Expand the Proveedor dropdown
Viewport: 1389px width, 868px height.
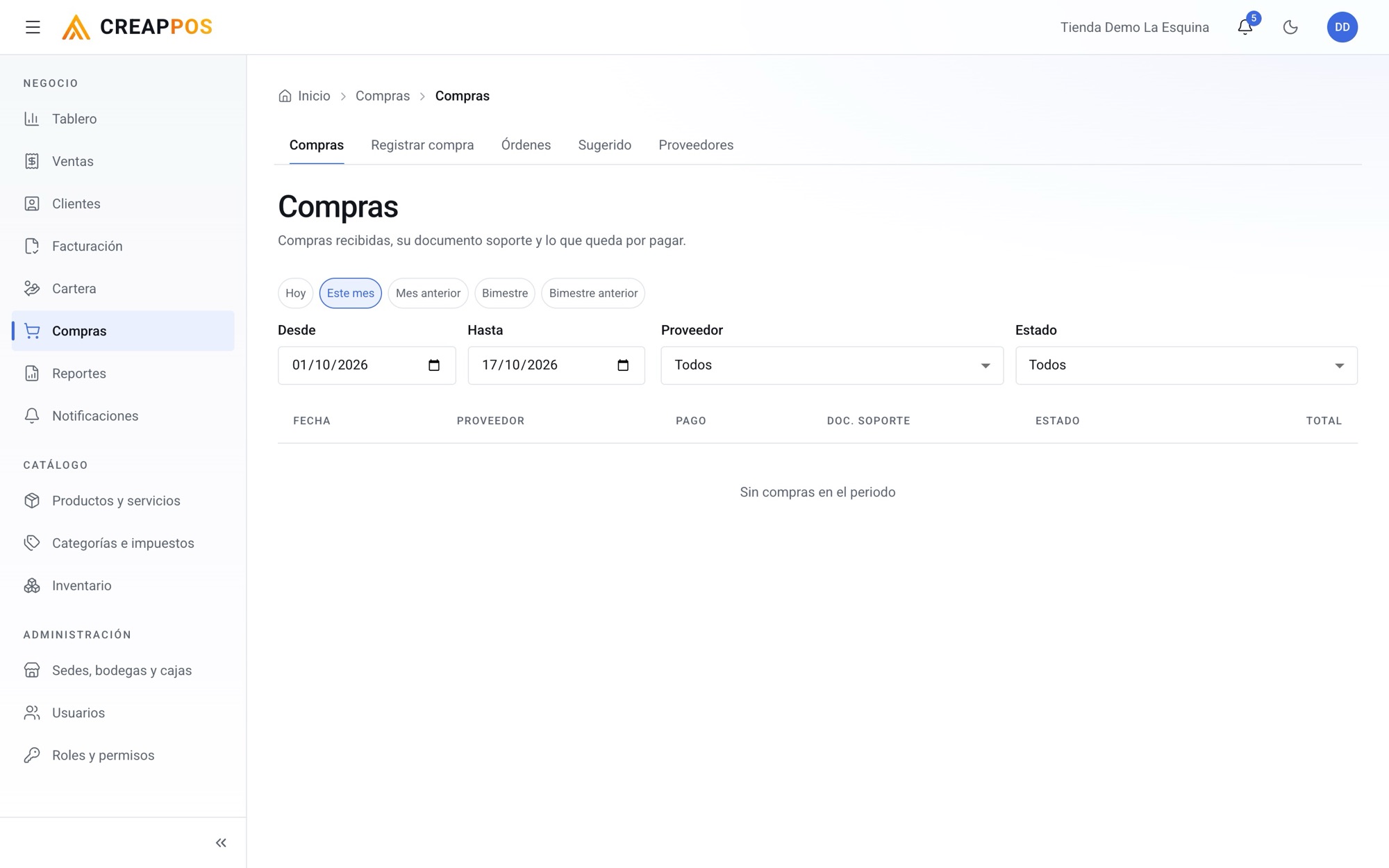click(832, 365)
